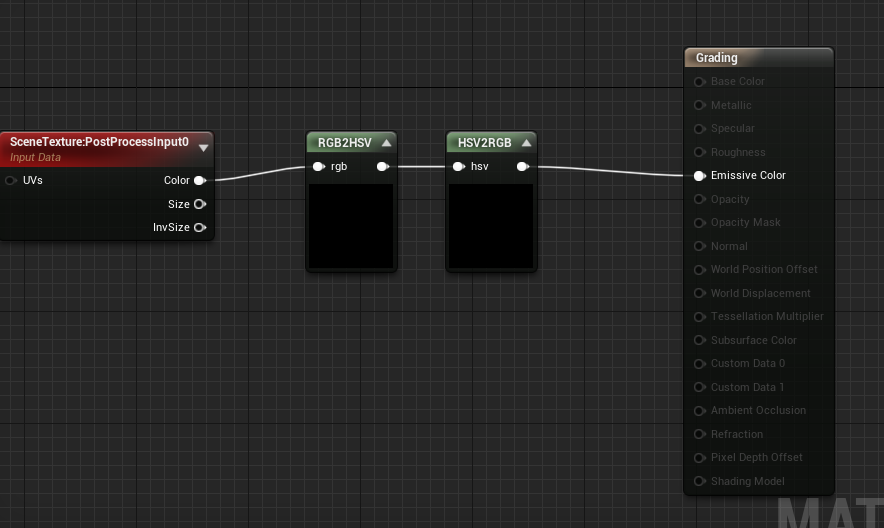Click the Tessellation Multiplier input pin
The height and width of the screenshot is (528, 884).
tap(700, 317)
